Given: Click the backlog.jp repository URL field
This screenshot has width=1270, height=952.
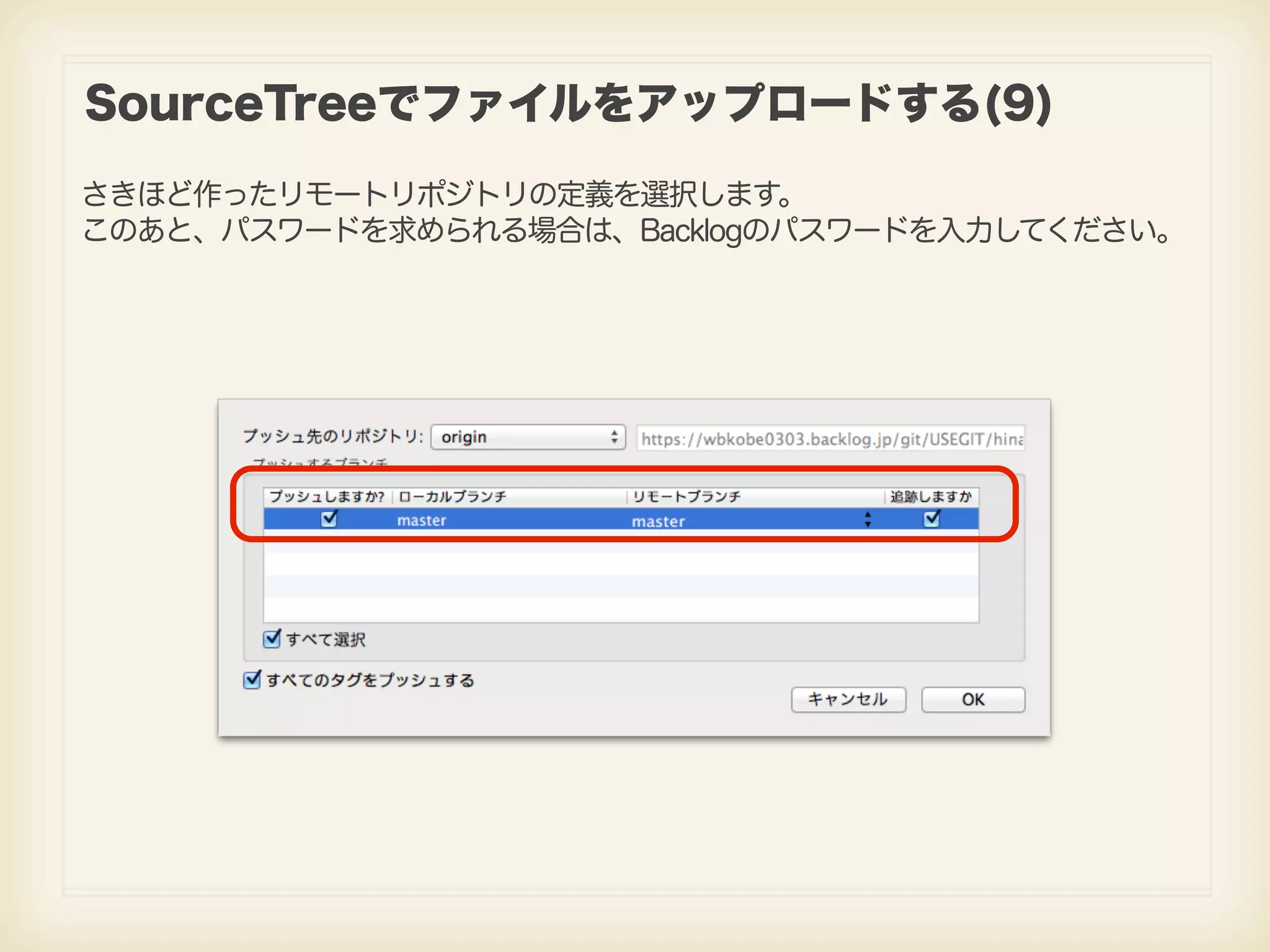Looking at the screenshot, I should tap(830, 438).
